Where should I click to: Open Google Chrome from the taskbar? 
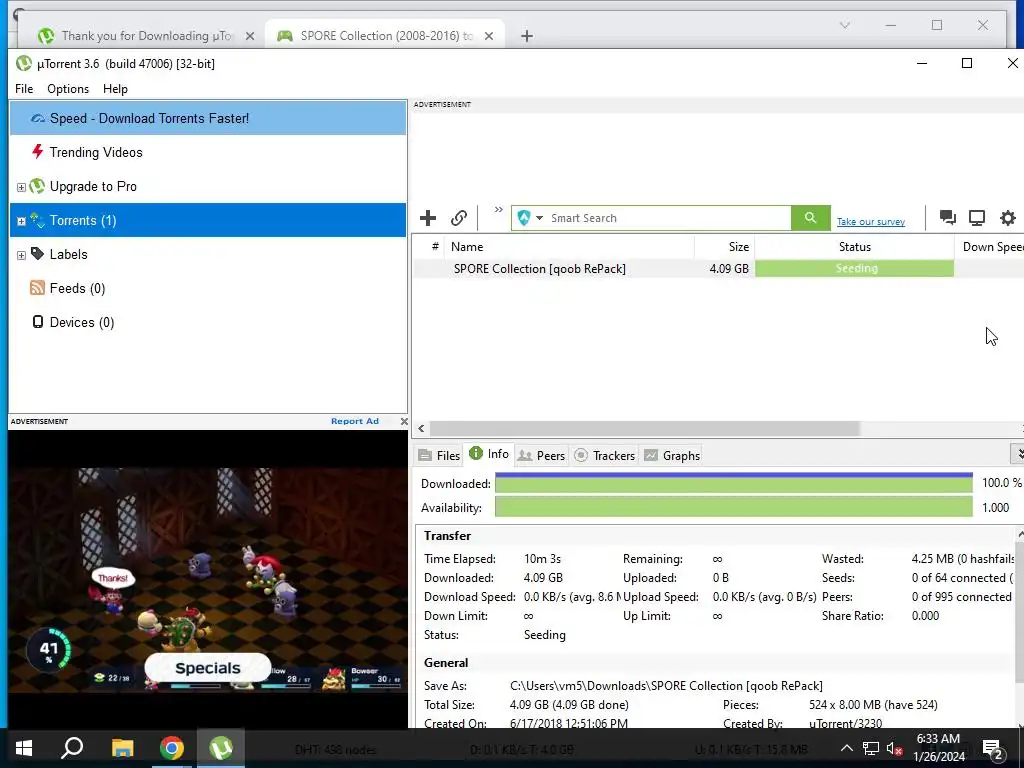click(172, 748)
